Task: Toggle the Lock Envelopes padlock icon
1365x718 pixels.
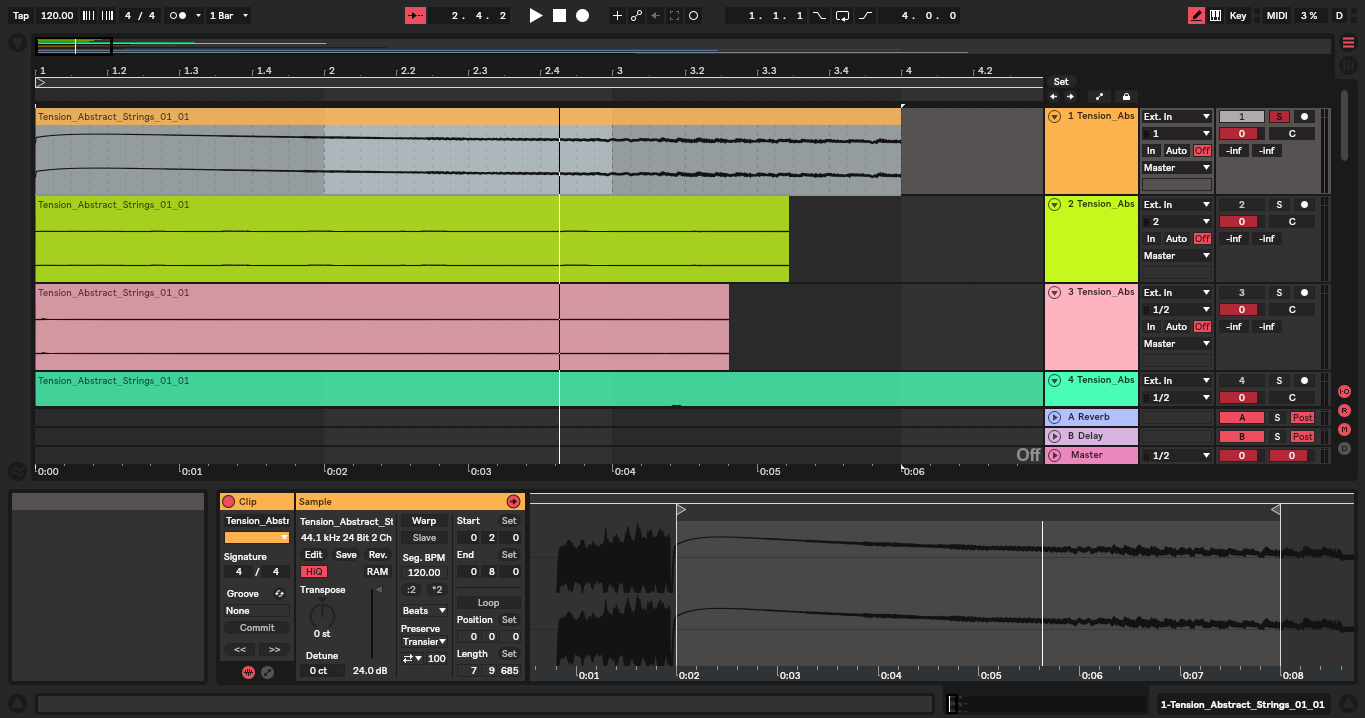Action: (1126, 97)
